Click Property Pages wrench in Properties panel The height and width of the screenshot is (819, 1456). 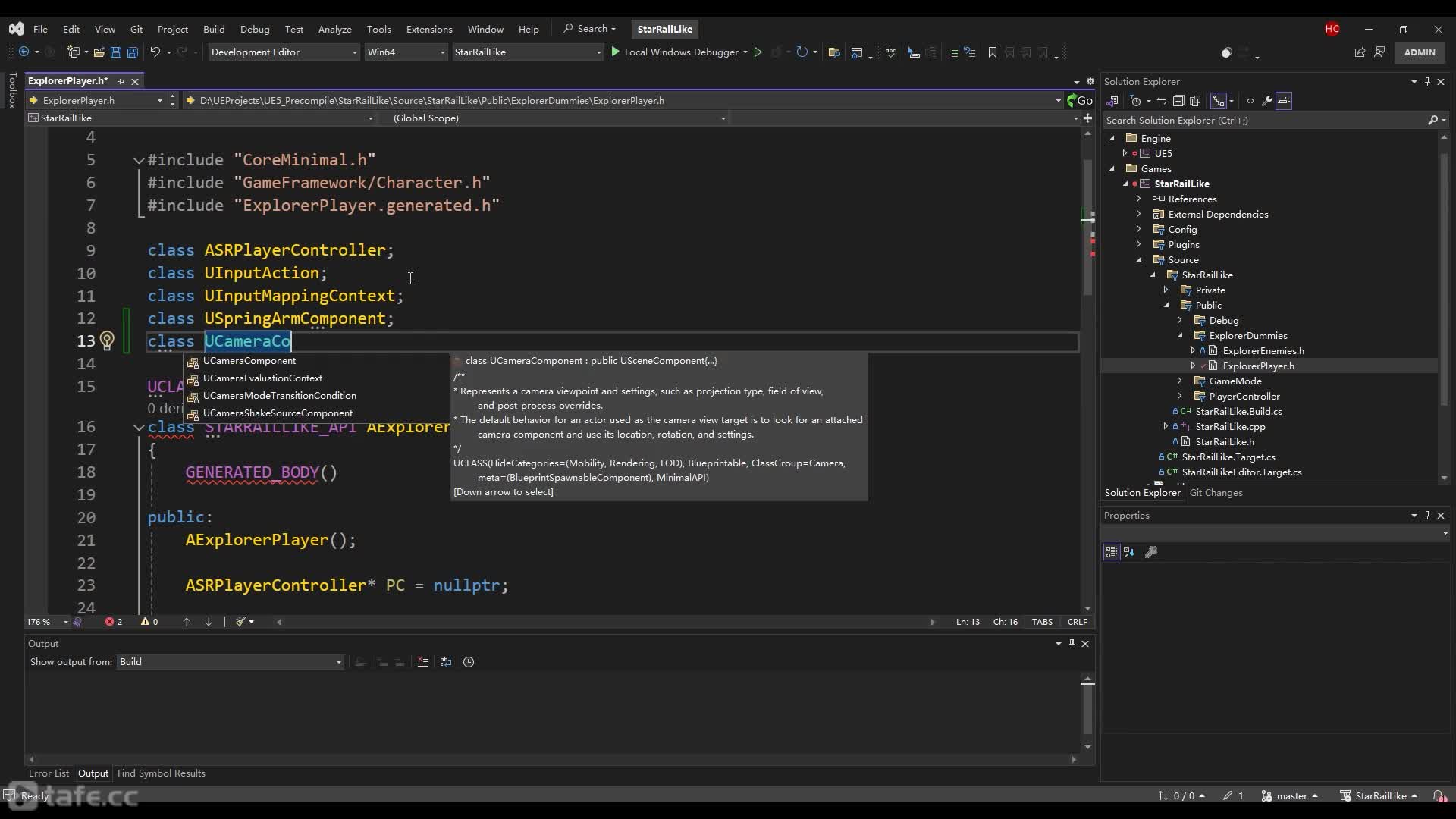tap(1151, 552)
